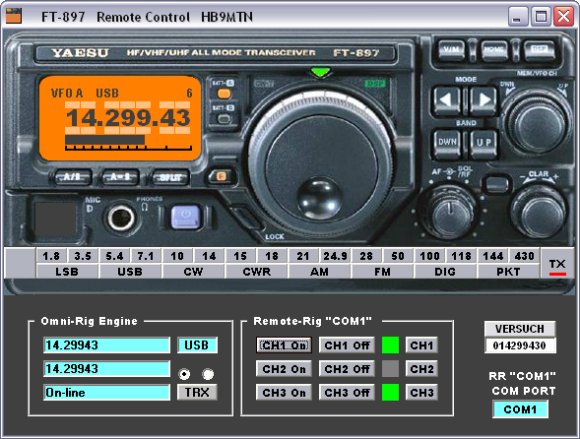Click the orange frequency display
The height and width of the screenshot is (439, 580).
pyautogui.click(x=120, y=118)
